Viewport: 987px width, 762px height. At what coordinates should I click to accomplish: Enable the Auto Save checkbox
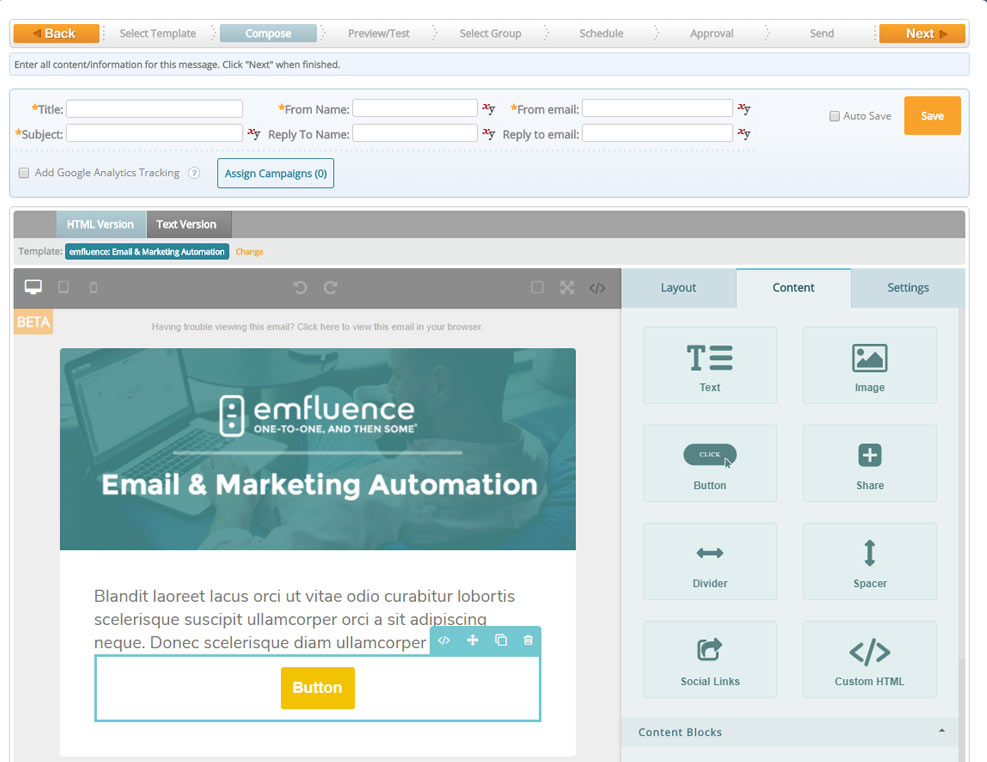pos(834,116)
